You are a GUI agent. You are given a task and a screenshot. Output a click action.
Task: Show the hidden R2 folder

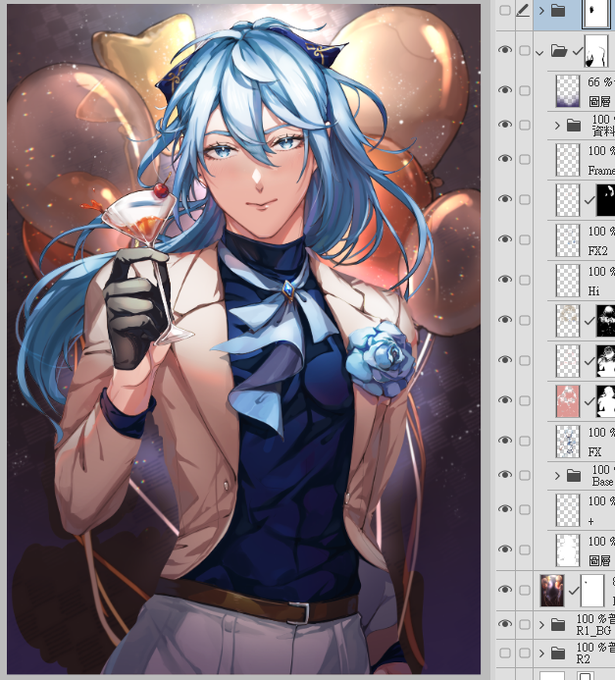pyautogui.click(x=505, y=653)
